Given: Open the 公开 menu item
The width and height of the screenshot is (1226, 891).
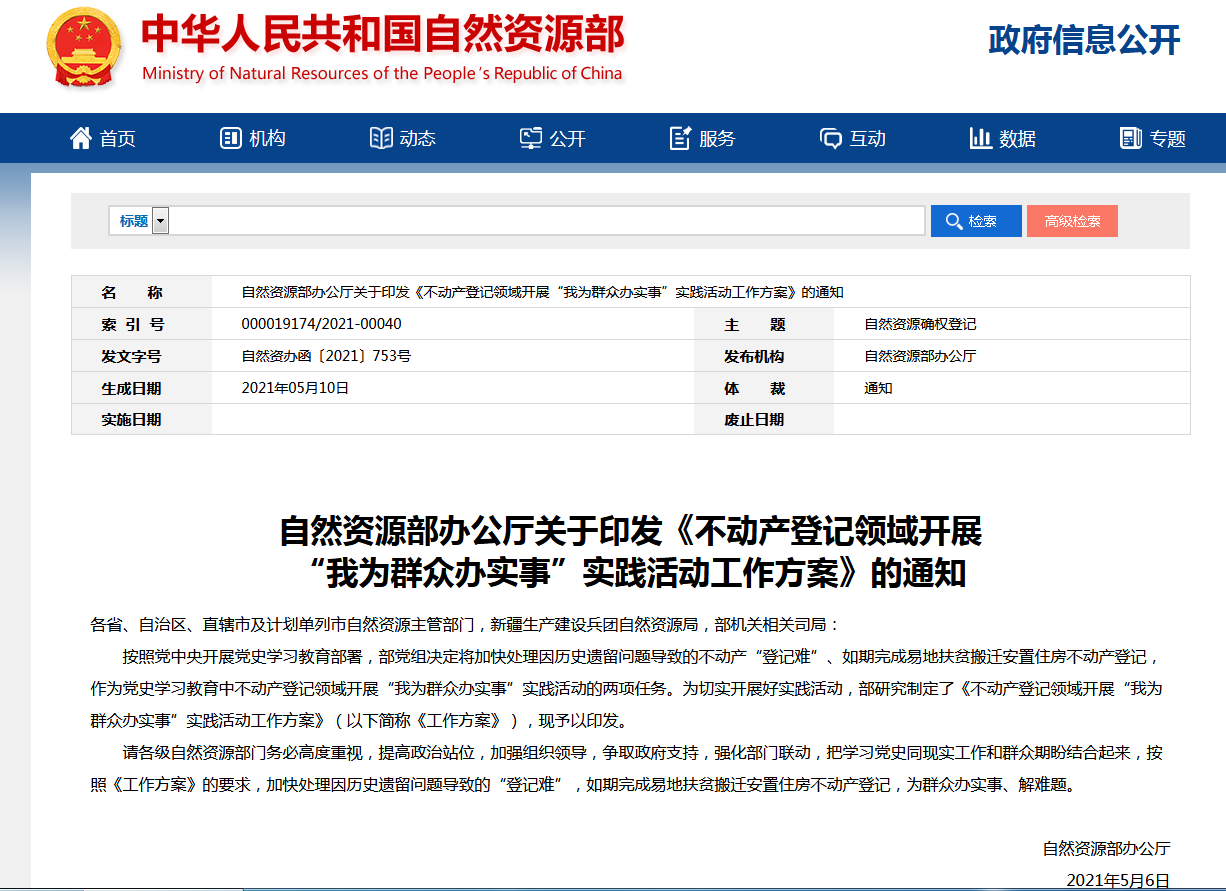Looking at the screenshot, I should (568, 139).
